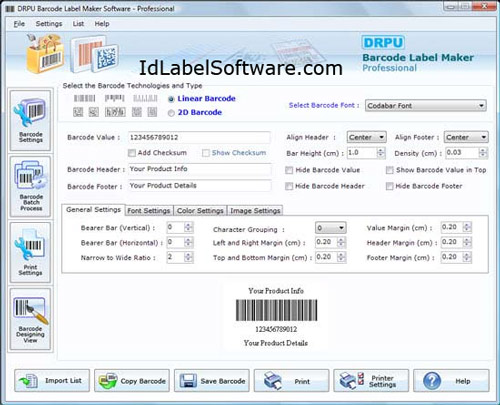Image resolution: width=500 pixels, height=405 pixels.
Task: Check the Hide Barcode Value option
Action: 289,170
